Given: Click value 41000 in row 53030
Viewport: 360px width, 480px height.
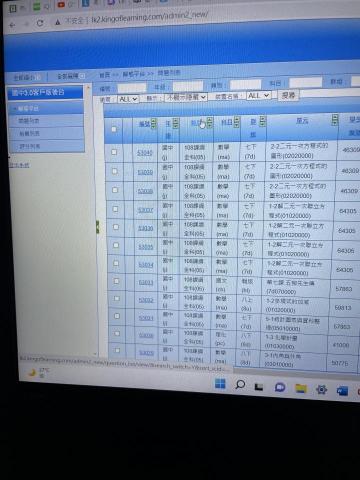Looking at the screenshot, I should click(x=341, y=345).
